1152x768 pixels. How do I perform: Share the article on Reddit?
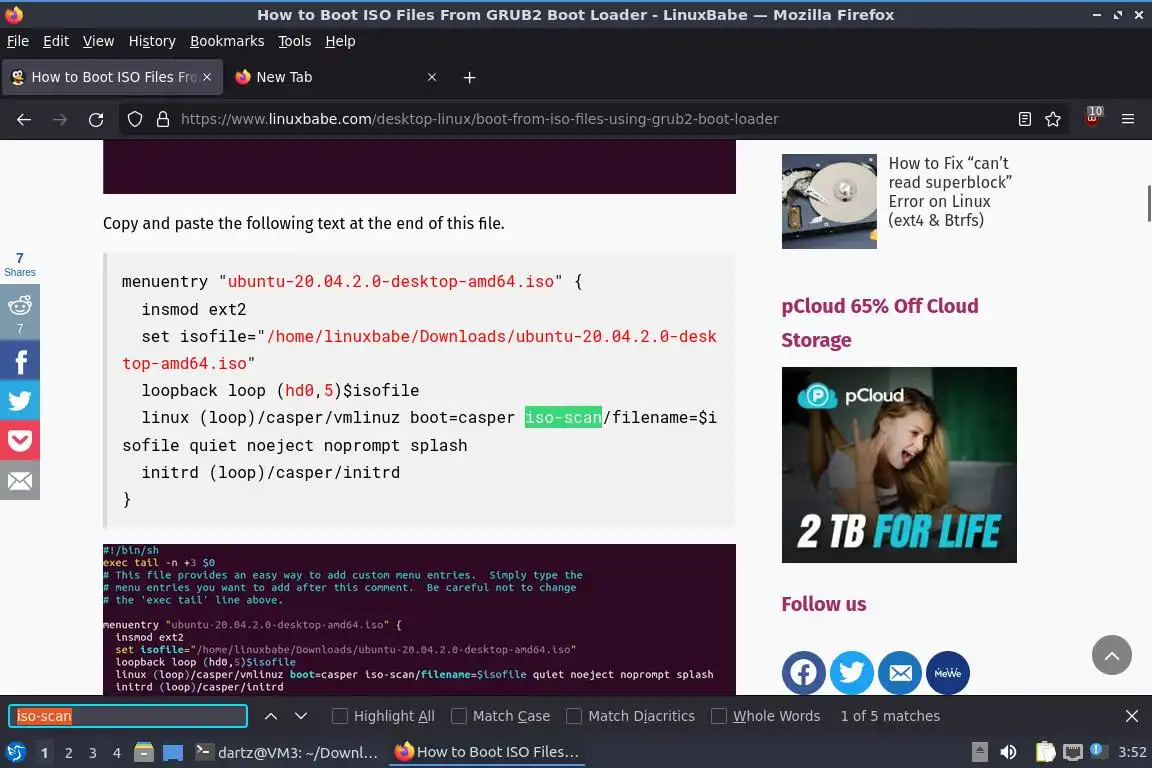[x=20, y=313]
